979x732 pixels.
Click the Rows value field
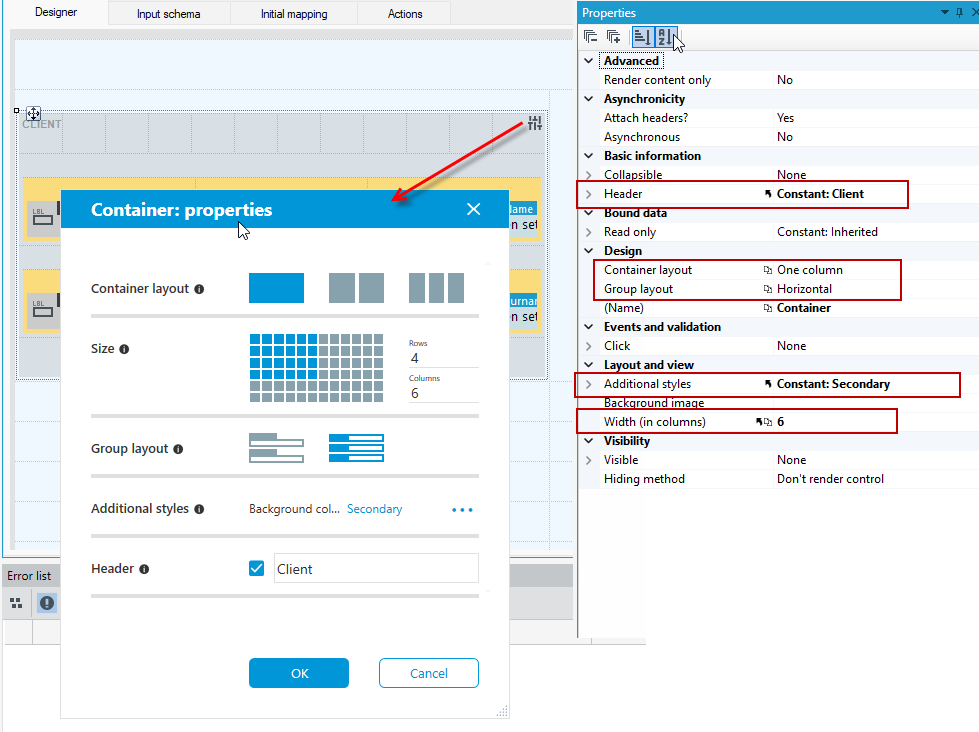(444, 359)
